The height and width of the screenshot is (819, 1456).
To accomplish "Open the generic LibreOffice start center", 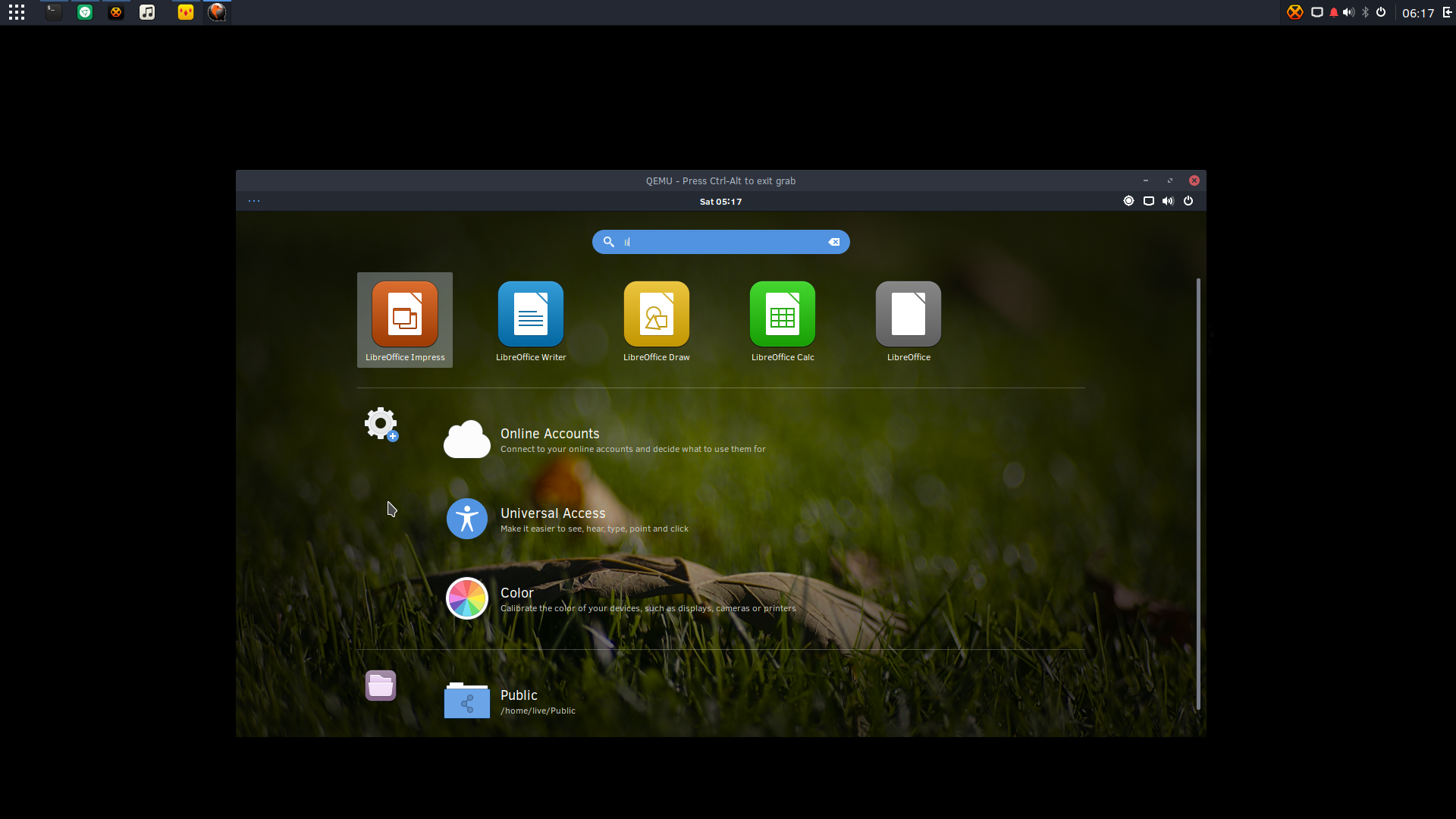I will [x=908, y=320].
